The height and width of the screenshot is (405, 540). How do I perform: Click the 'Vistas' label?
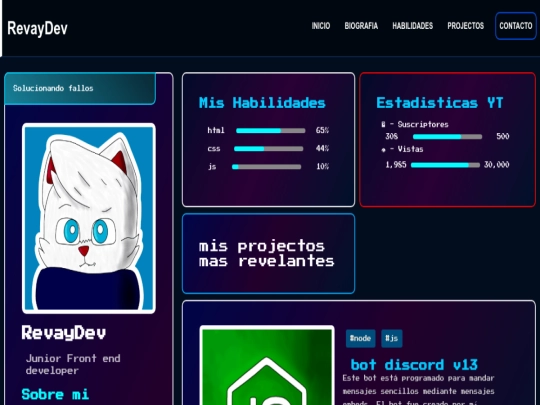click(410, 149)
